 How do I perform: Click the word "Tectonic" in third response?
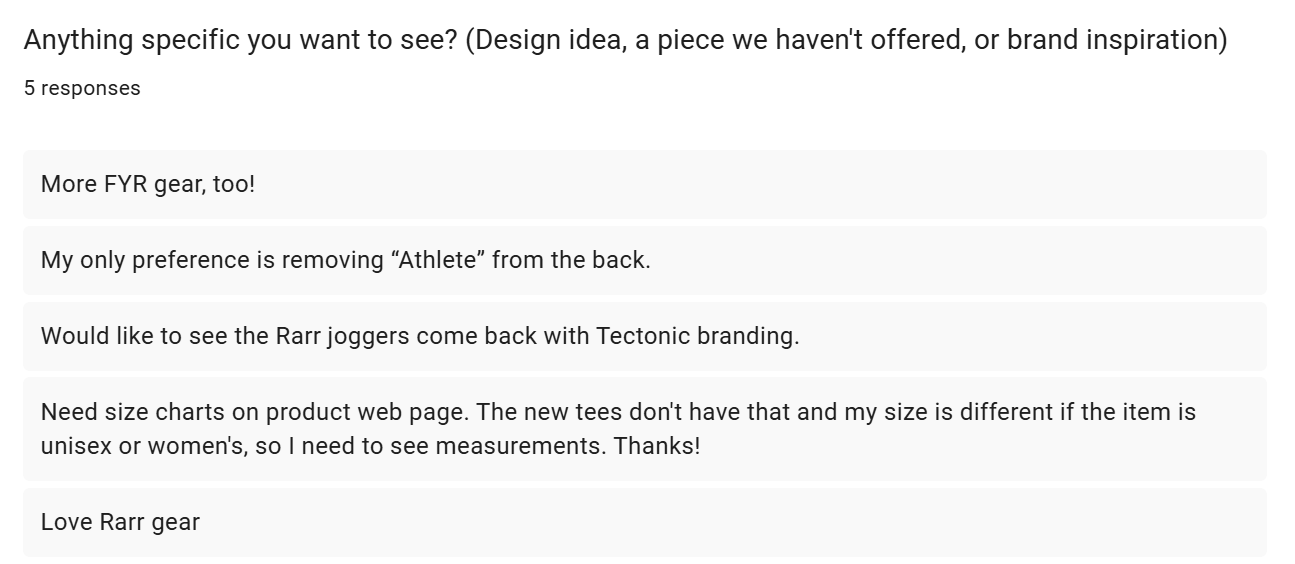[643, 336]
